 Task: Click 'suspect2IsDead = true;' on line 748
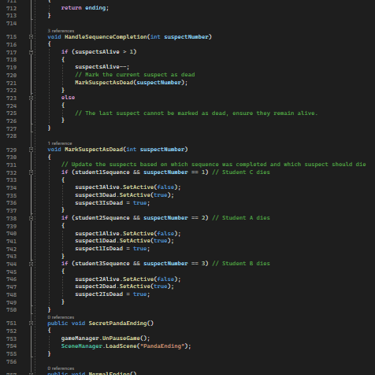click(x=112, y=294)
